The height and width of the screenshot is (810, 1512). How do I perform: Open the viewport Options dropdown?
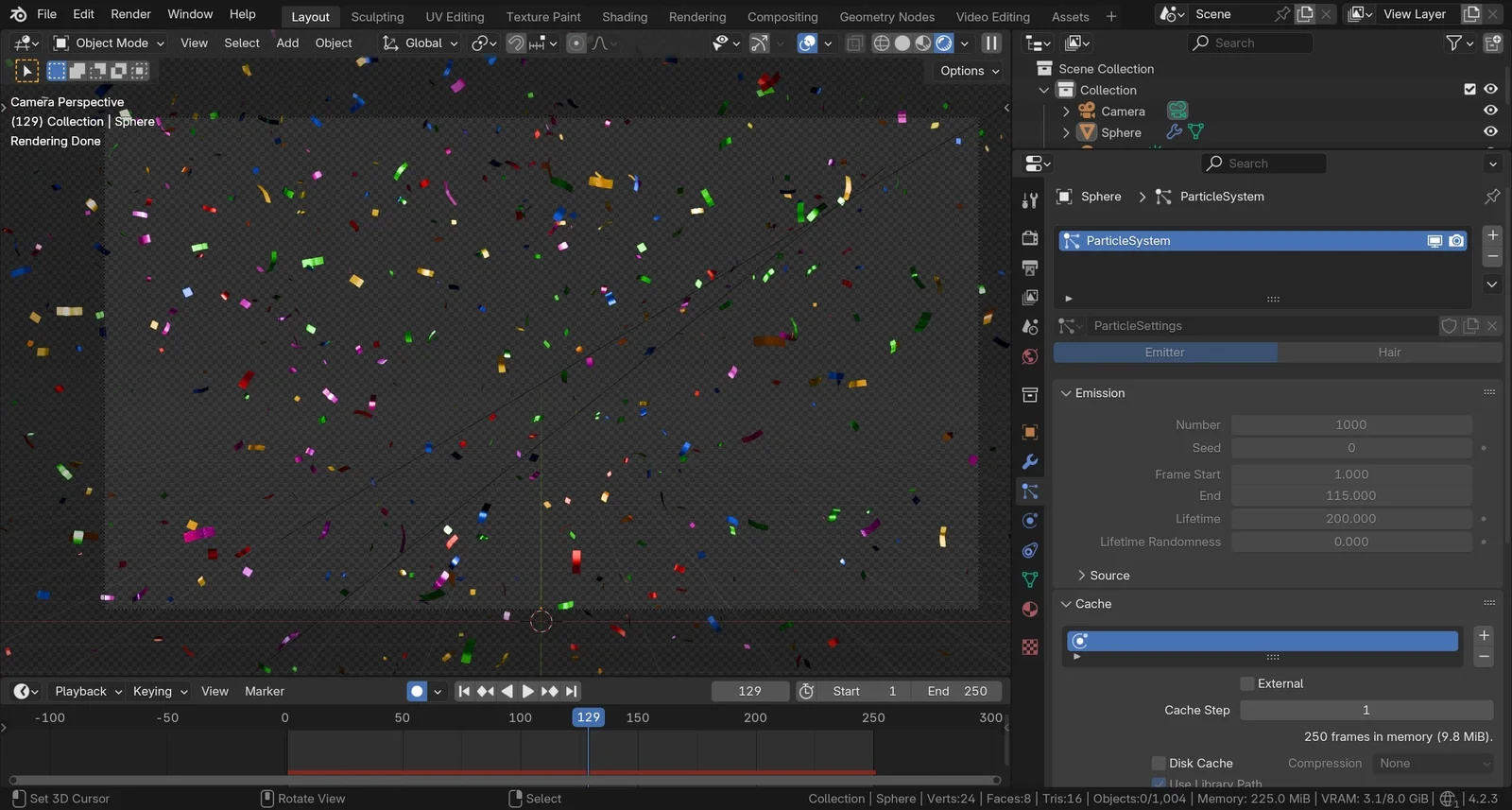pyautogui.click(x=970, y=71)
